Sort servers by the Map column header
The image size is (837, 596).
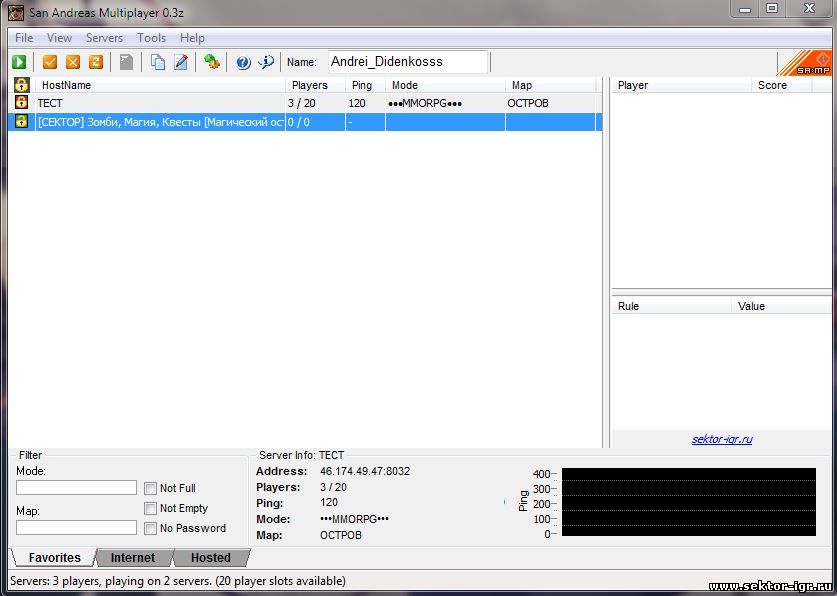click(550, 85)
